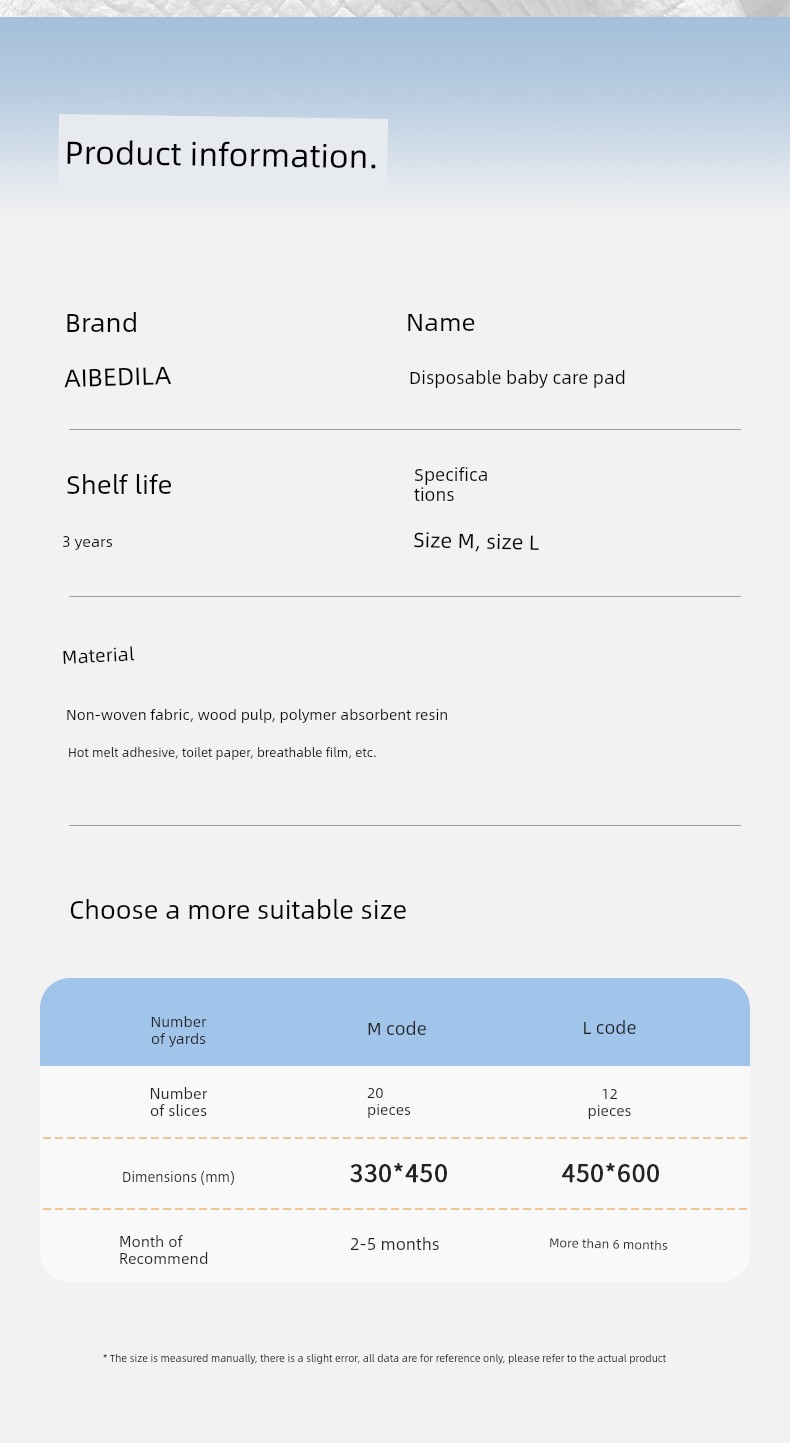Screen dimensions: 790x1449
Task: Click the "20 pieces" table cell
Action: pyautogui.click(x=389, y=1102)
